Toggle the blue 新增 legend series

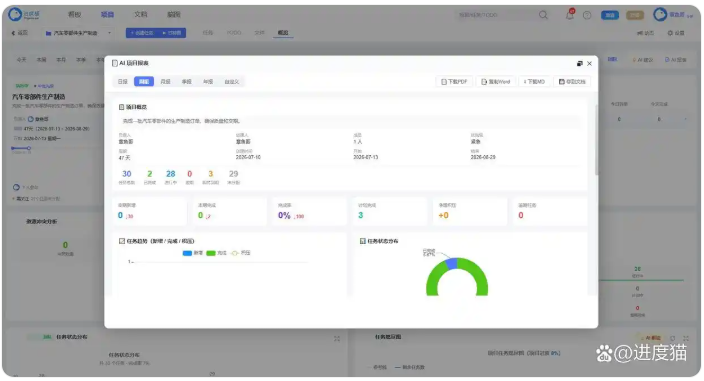click(193, 253)
